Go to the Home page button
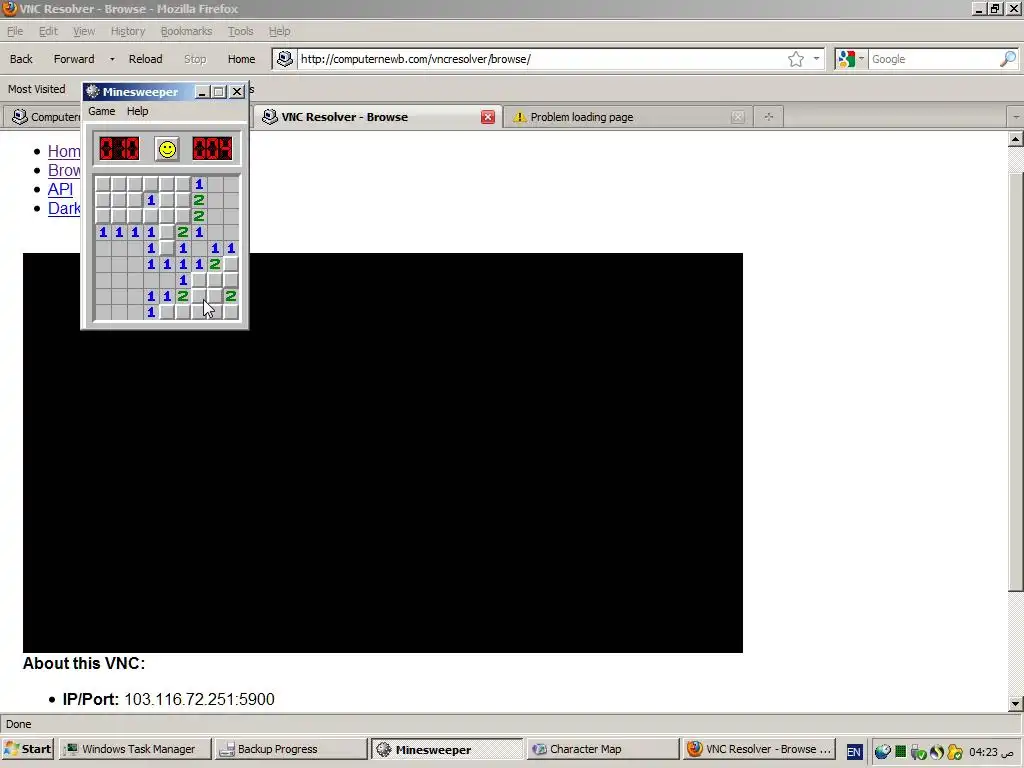This screenshot has width=1024, height=768. click(x=241, y=59)
